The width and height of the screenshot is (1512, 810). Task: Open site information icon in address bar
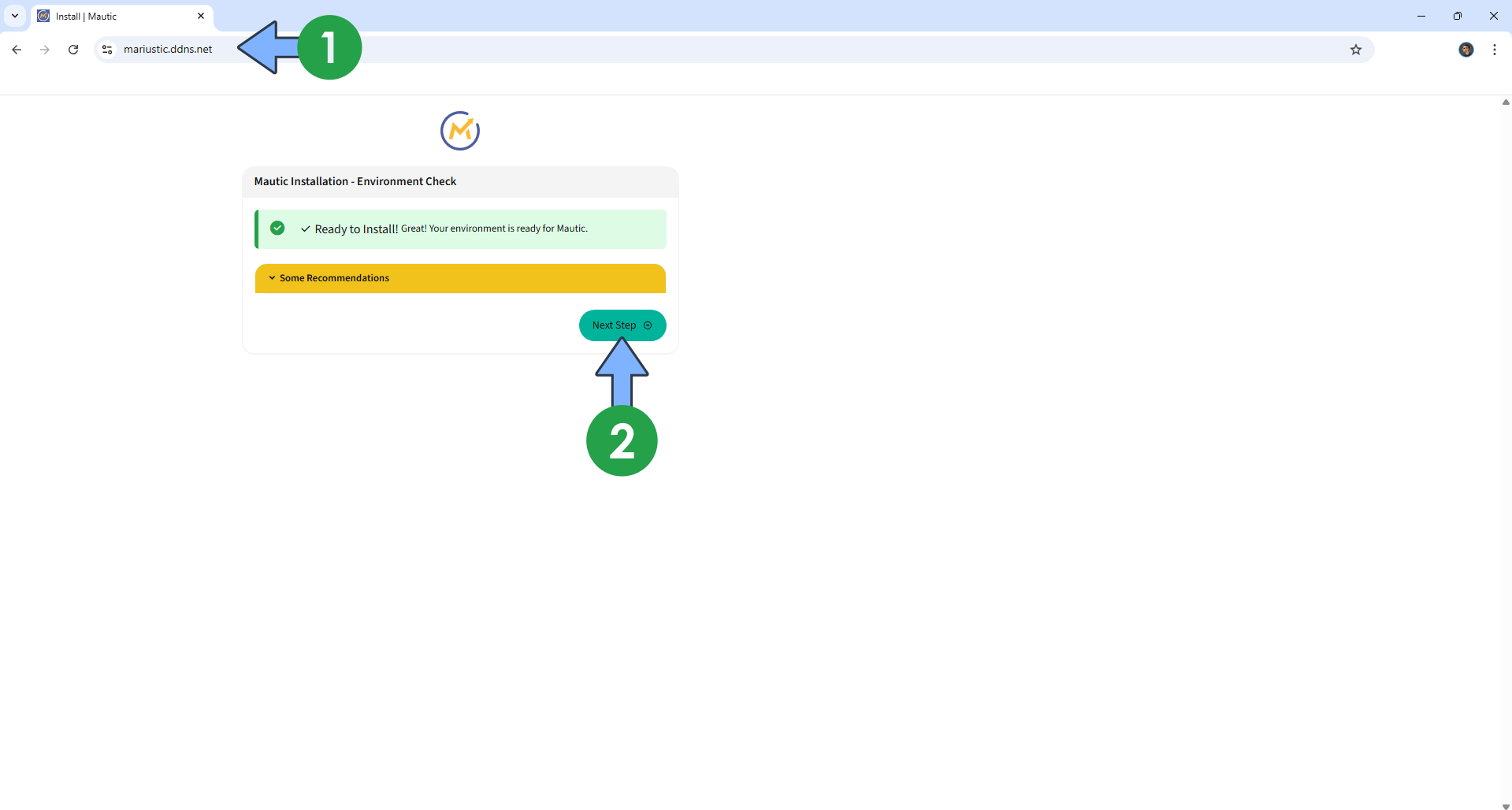click(x=107, y=50)
